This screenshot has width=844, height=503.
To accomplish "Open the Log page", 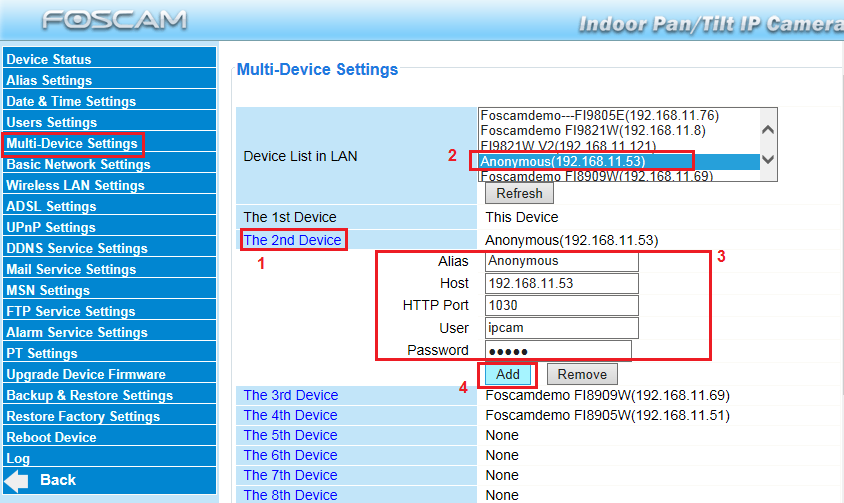I will pyautogui.click(x=109, y=458).
